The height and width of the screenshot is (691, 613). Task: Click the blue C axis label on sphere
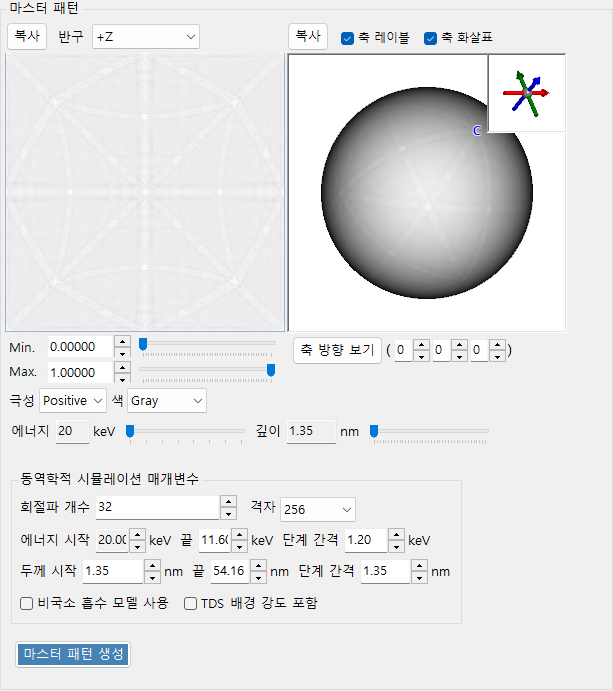[477, 130]
